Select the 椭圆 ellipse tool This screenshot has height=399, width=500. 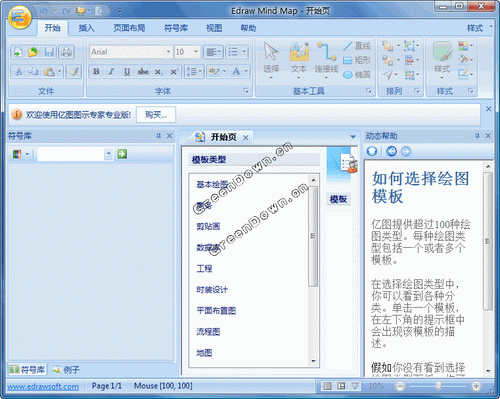357,75
